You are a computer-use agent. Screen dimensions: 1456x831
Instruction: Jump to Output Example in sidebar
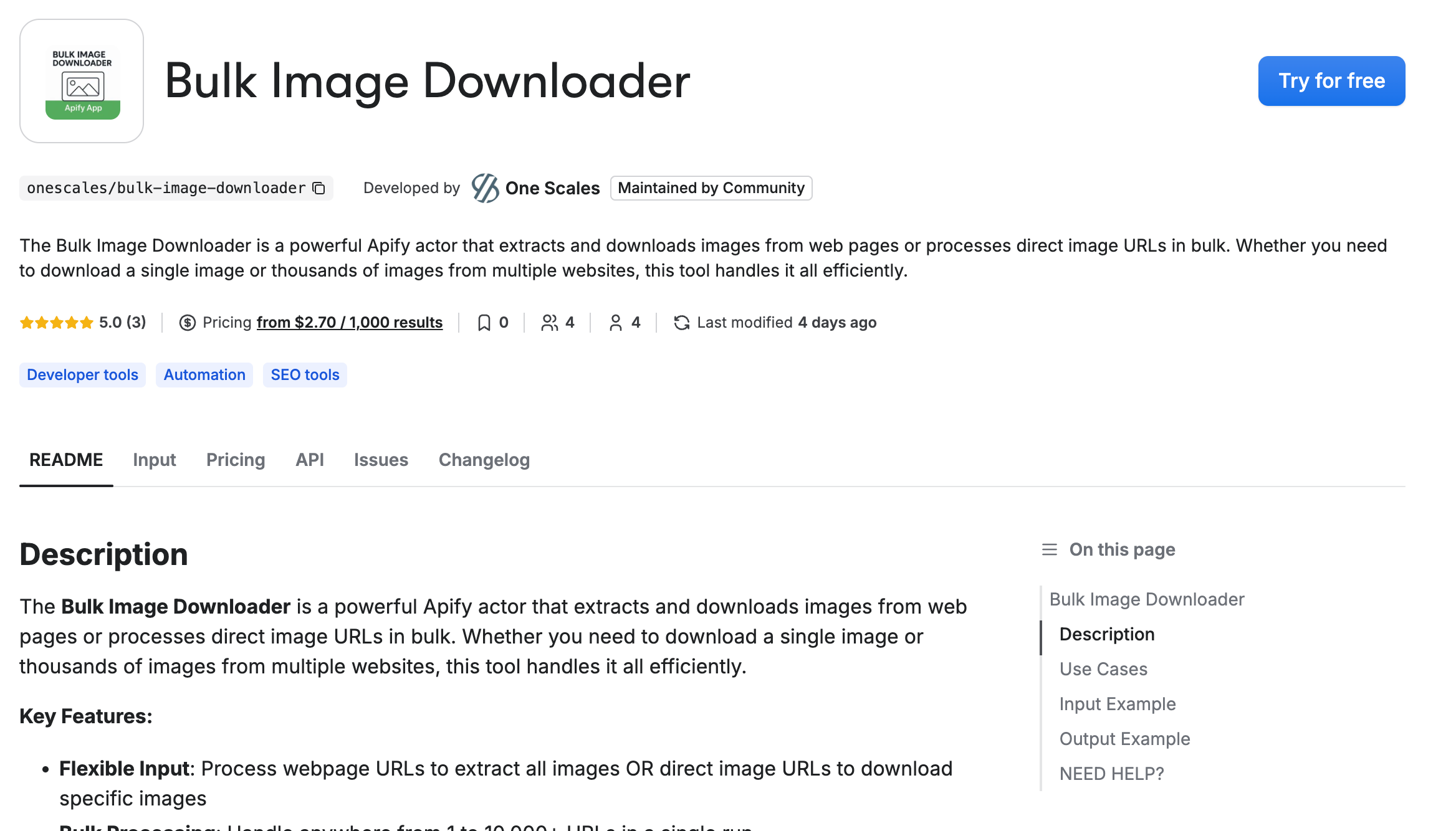tap(1124, 739)
